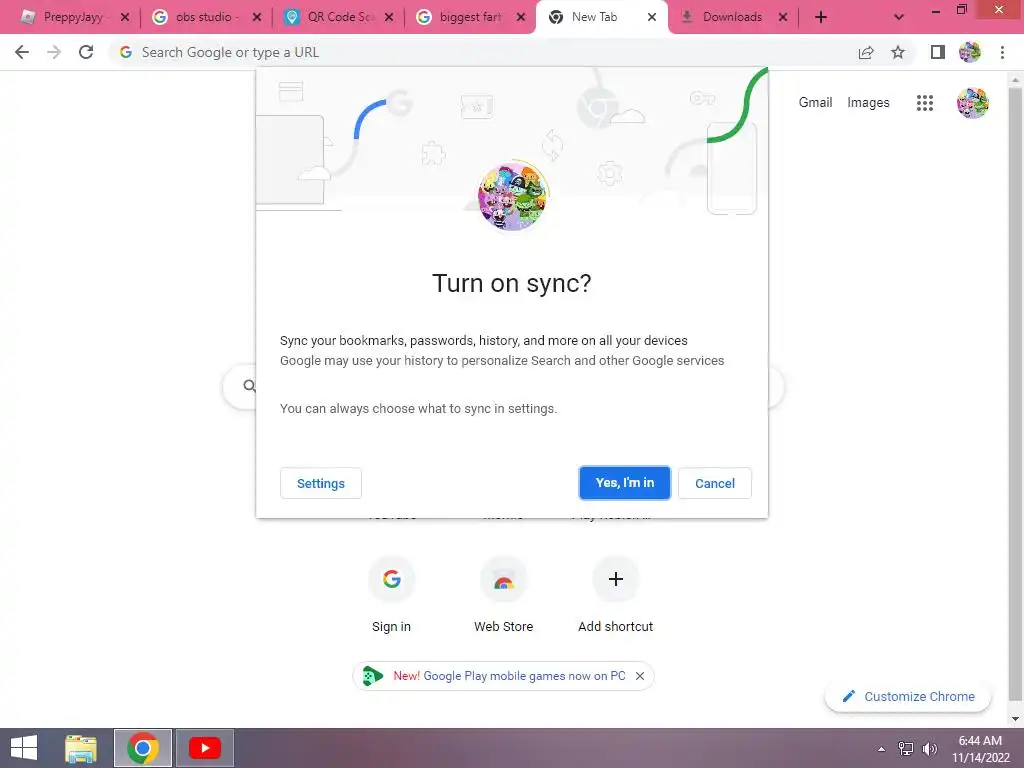
Task: Close the Downloads tab
Action: coord(782,17)
